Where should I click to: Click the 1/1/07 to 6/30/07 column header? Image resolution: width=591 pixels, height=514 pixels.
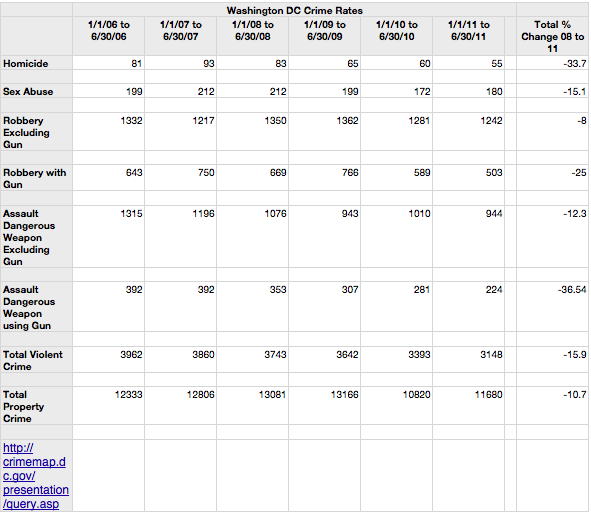(181, 31)
